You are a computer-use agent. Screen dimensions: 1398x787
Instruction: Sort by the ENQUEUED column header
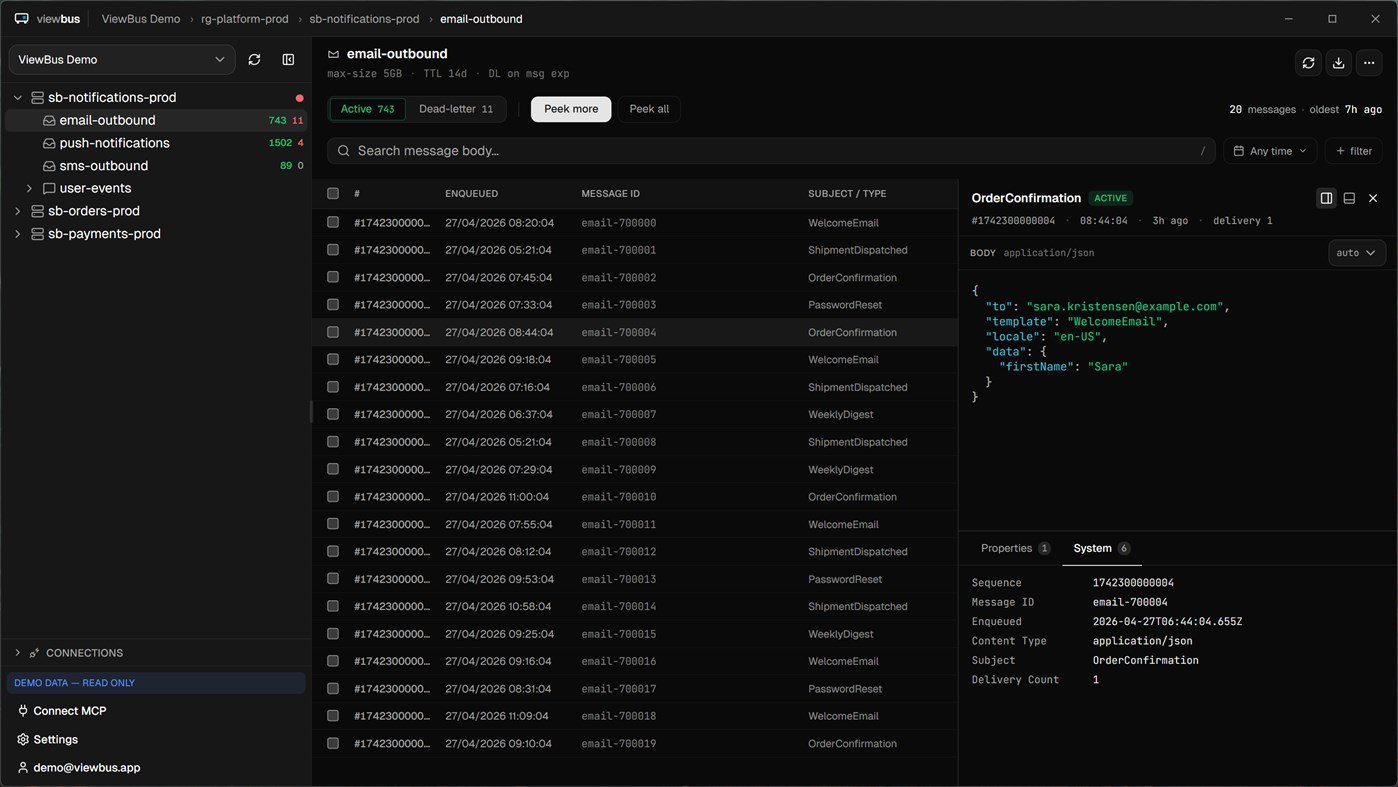471,194
